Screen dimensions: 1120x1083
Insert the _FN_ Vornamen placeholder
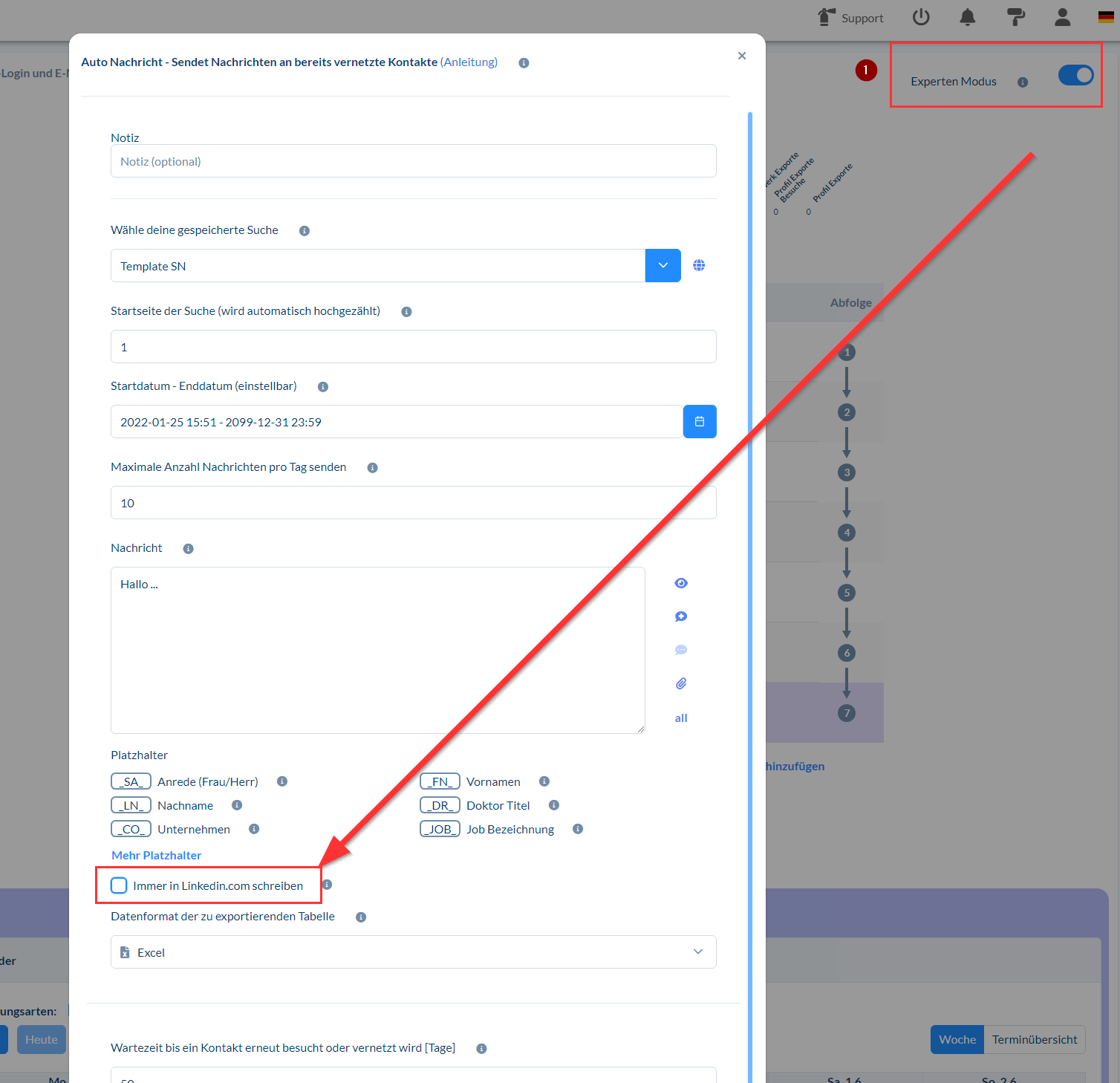tap(440, 781)
